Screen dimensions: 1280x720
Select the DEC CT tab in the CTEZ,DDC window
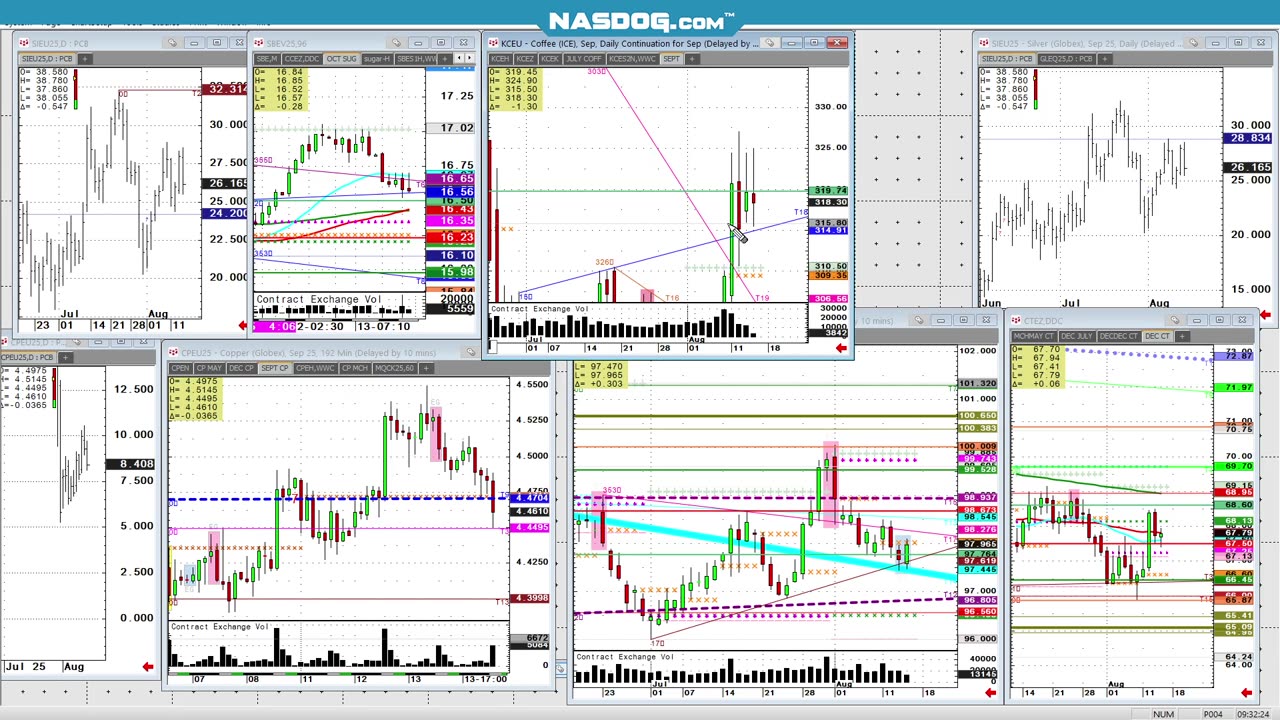[x=1157, y=336]
